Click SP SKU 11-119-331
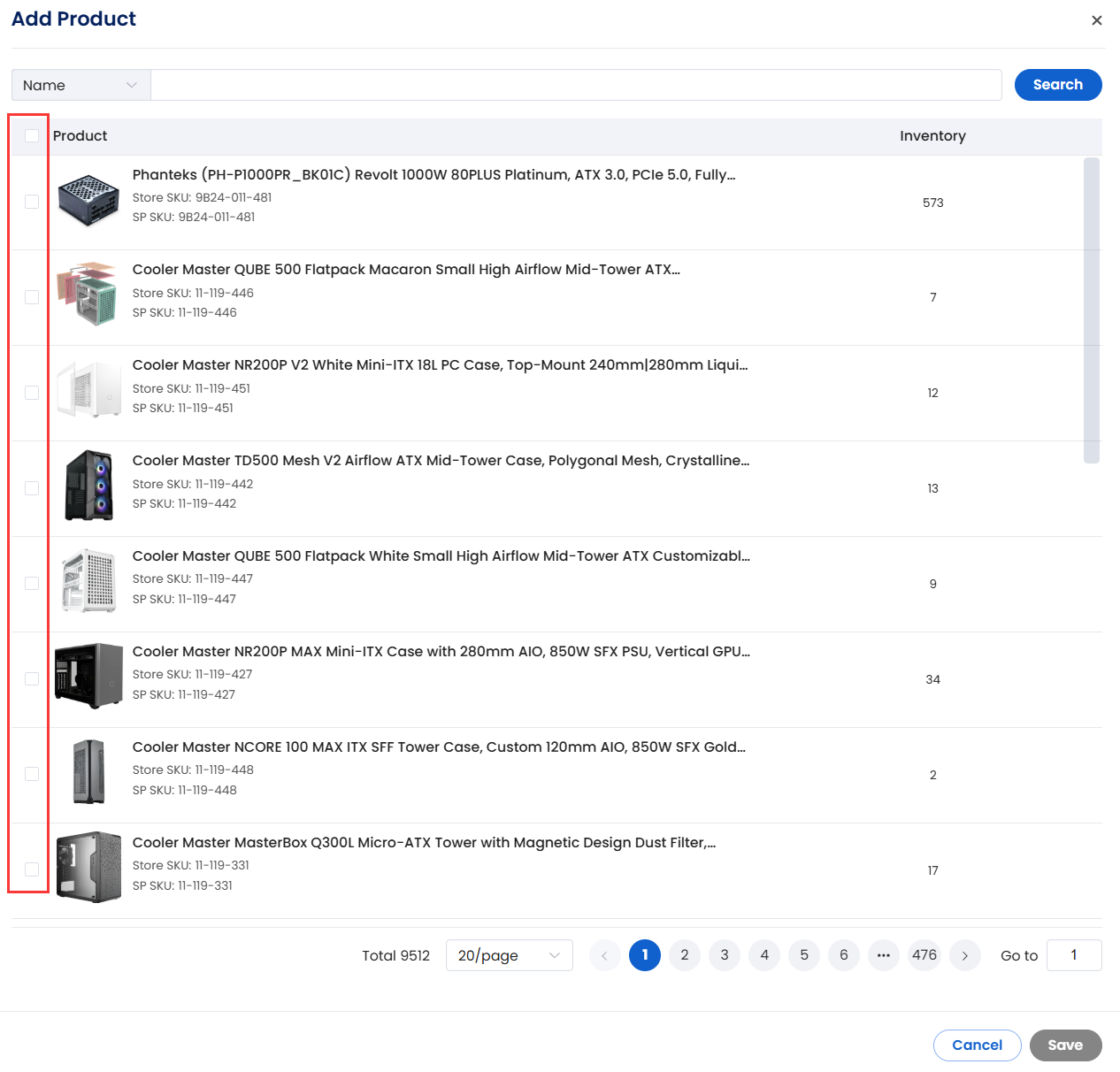 tap(182, 885)
